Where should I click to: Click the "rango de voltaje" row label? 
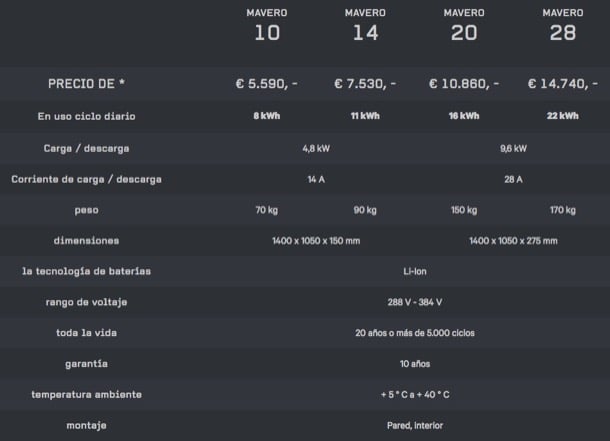[86, 302]
